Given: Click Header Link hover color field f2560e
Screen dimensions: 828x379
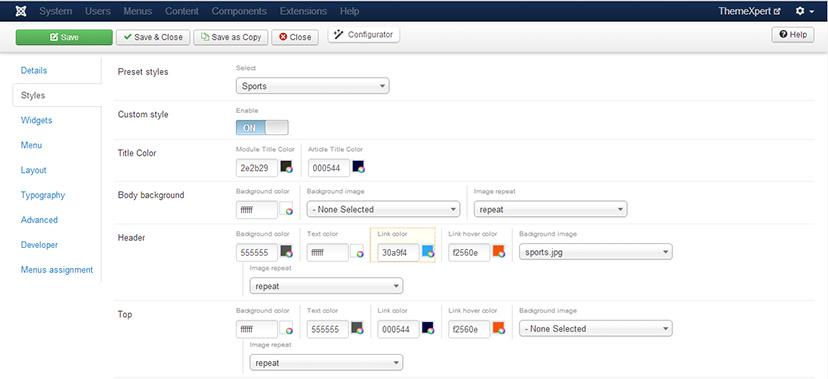Looking at the screenshot, I should [469, 253].
